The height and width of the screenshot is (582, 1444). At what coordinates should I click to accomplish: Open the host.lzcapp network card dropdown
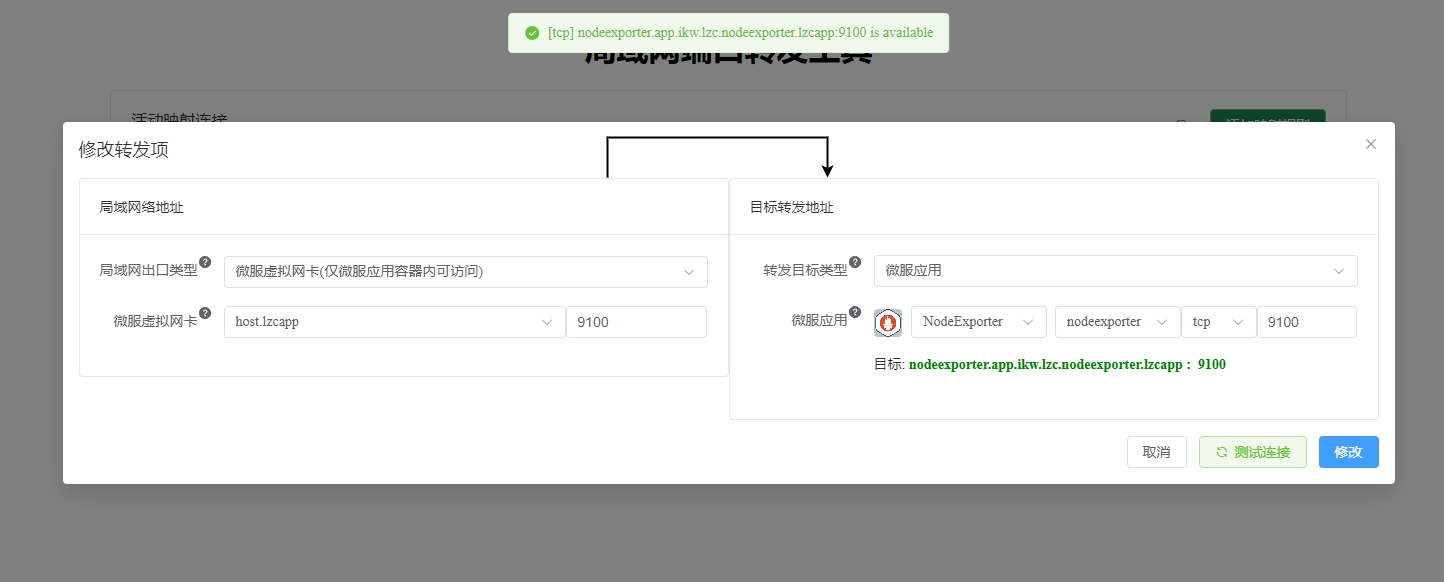click(x=395, y=322)
